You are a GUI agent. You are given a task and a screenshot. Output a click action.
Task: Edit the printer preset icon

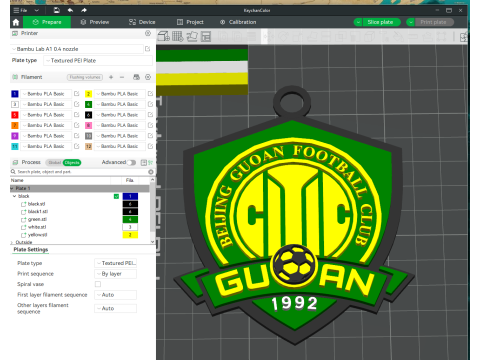(x=148, y=49)
